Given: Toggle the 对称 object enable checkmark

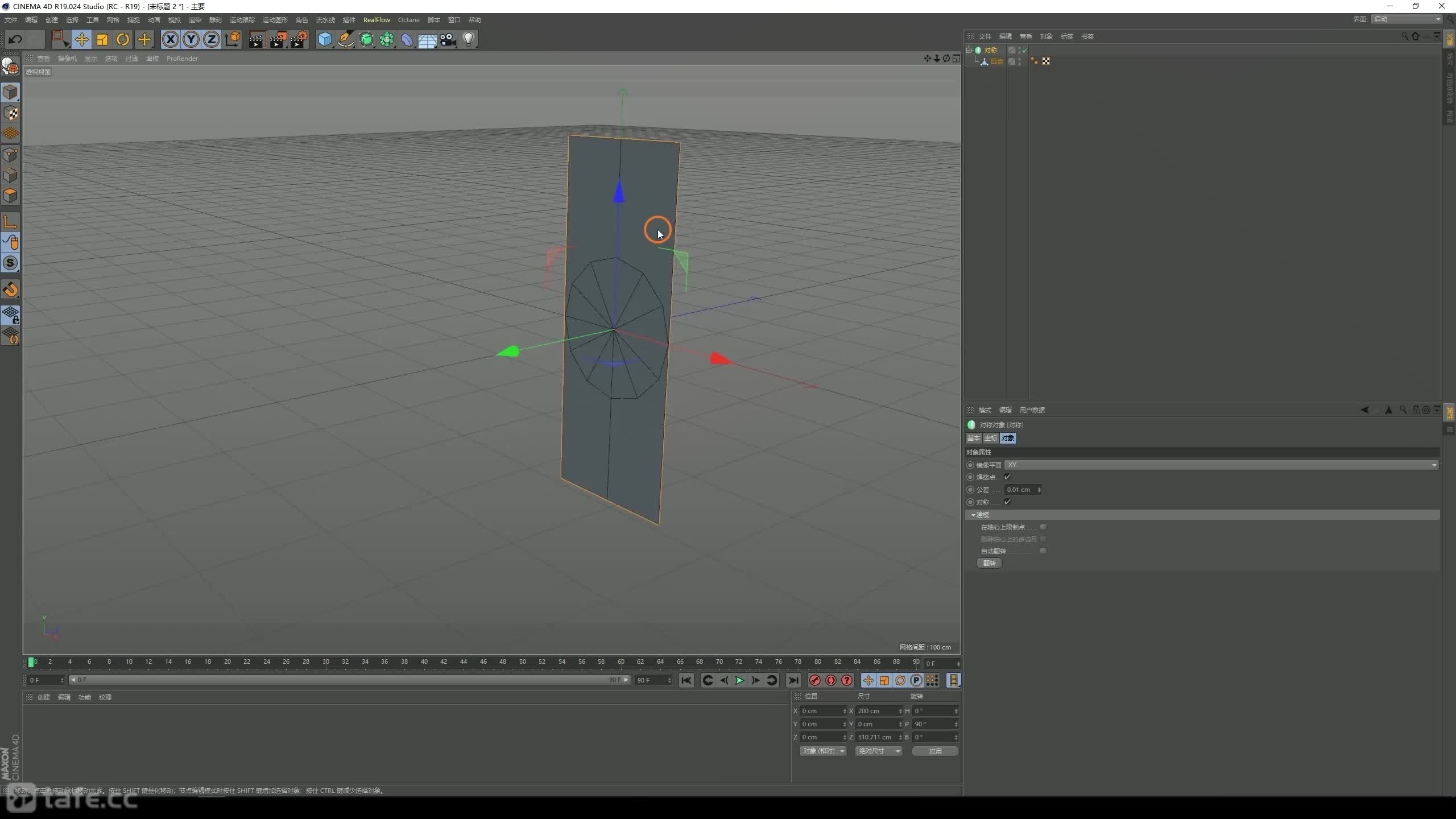Looking at the screenshot, I should coord(1025,50).
